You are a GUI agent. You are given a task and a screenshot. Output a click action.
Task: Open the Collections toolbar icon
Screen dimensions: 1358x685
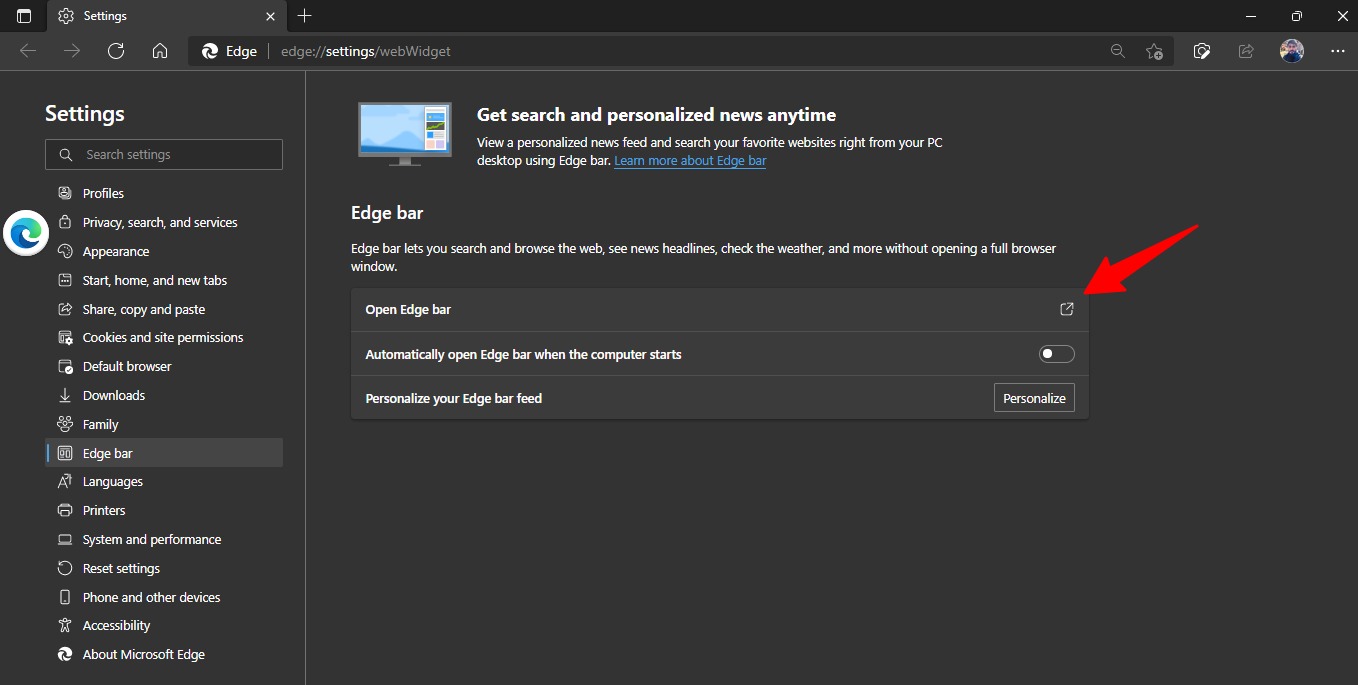(1203, 51)
